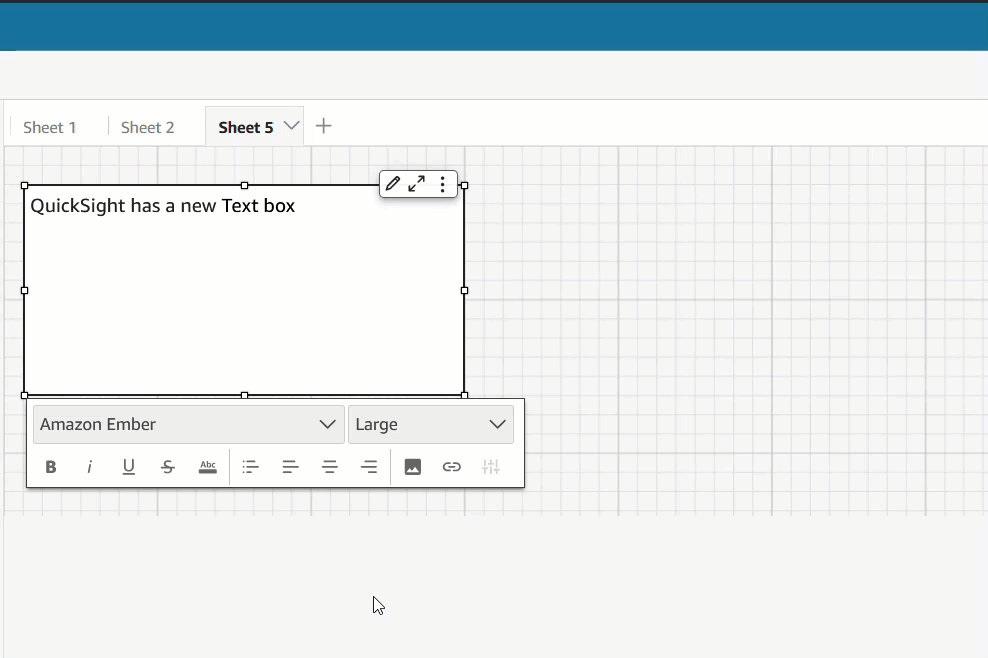988x658 pixels.
Task: Click the text 'QuickSight has a new Text box'
Action: click(x=163, y=205)
